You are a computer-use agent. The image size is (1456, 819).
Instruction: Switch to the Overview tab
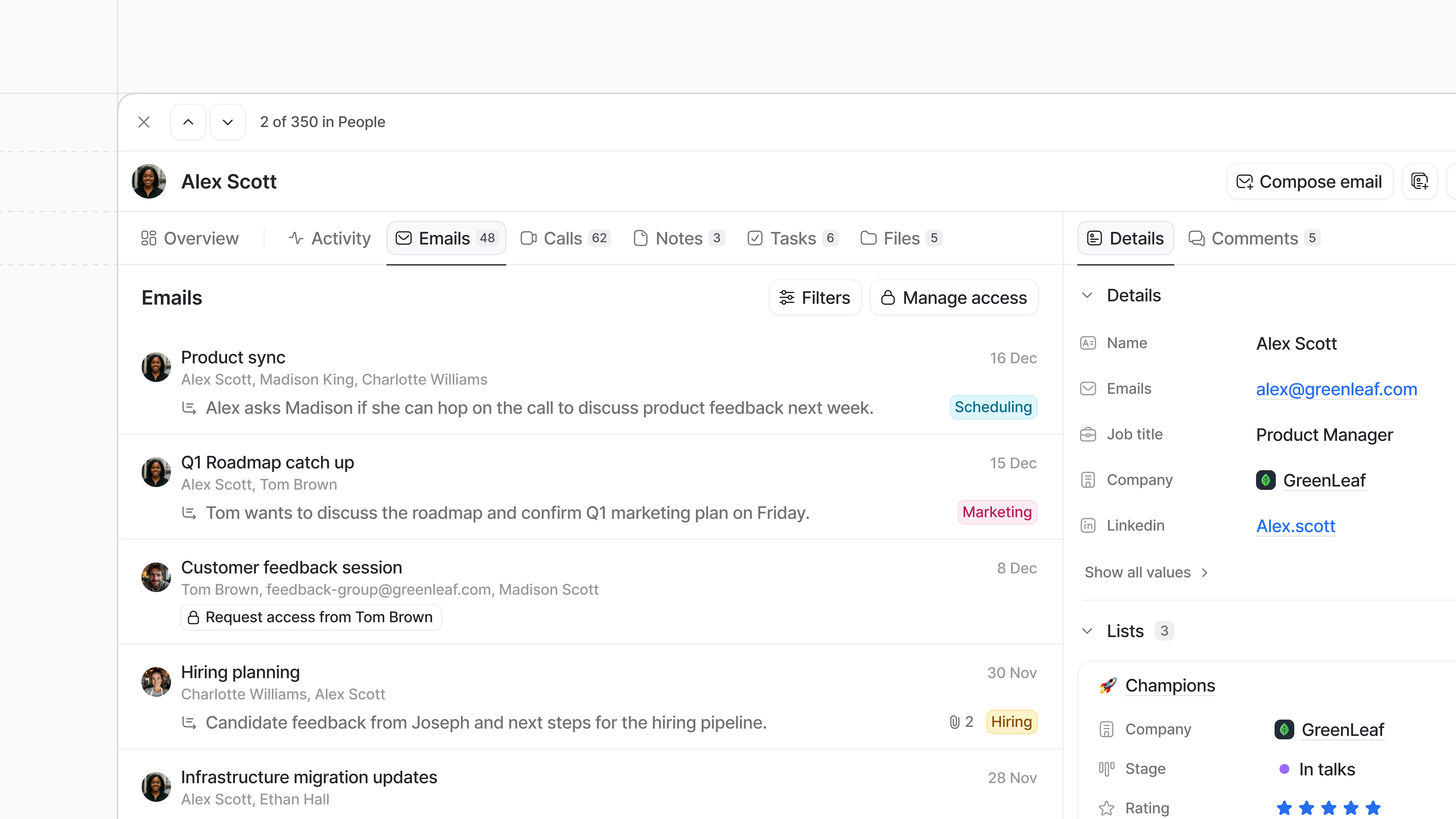point(190,238)
